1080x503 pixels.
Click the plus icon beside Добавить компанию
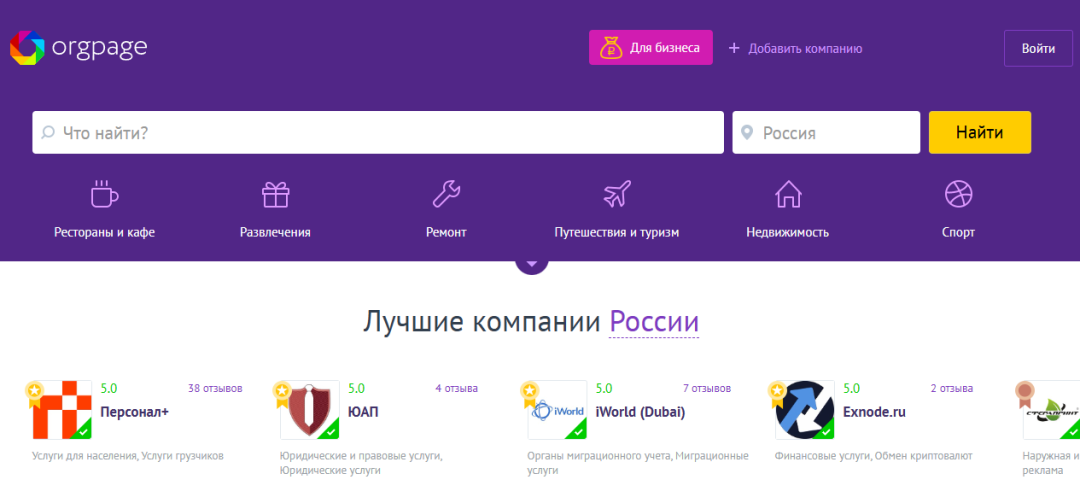pyautogui.click(x=734, y=48)
